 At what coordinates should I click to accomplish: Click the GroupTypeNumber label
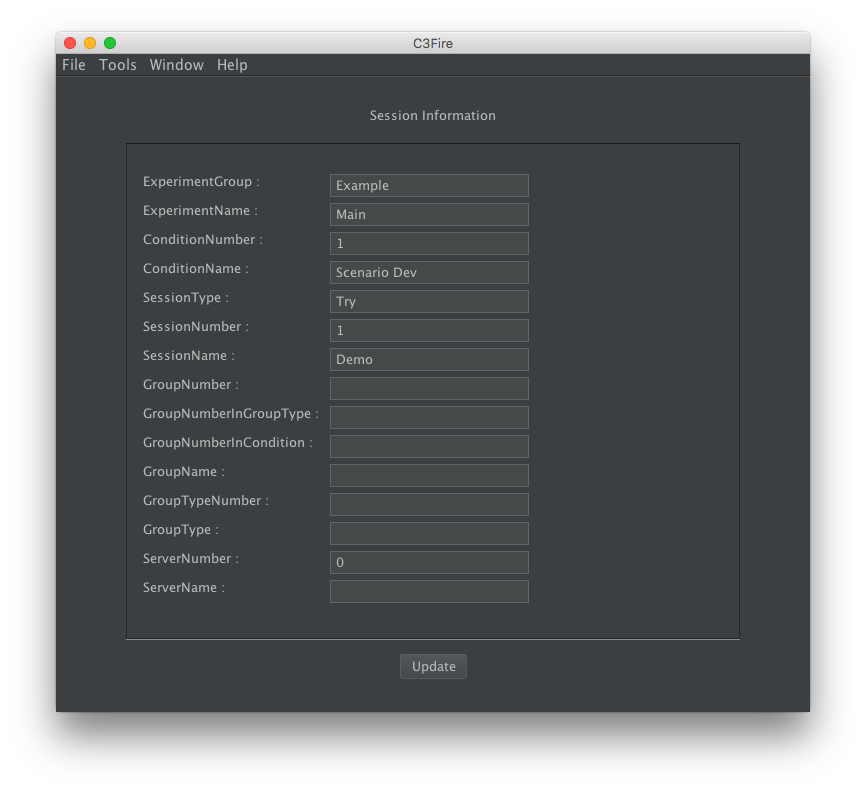pyautogui.click(x=205, y=501)
